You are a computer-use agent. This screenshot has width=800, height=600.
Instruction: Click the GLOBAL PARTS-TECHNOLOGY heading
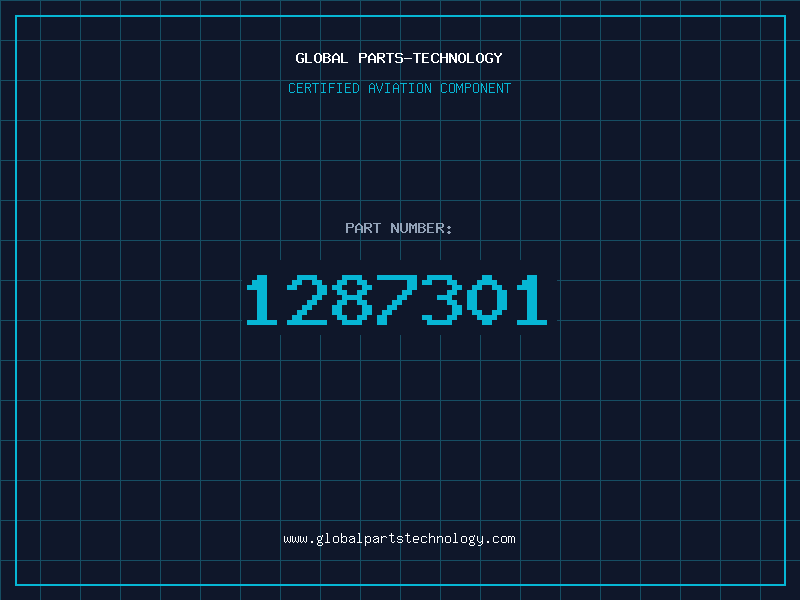click(x=399, y=58)
